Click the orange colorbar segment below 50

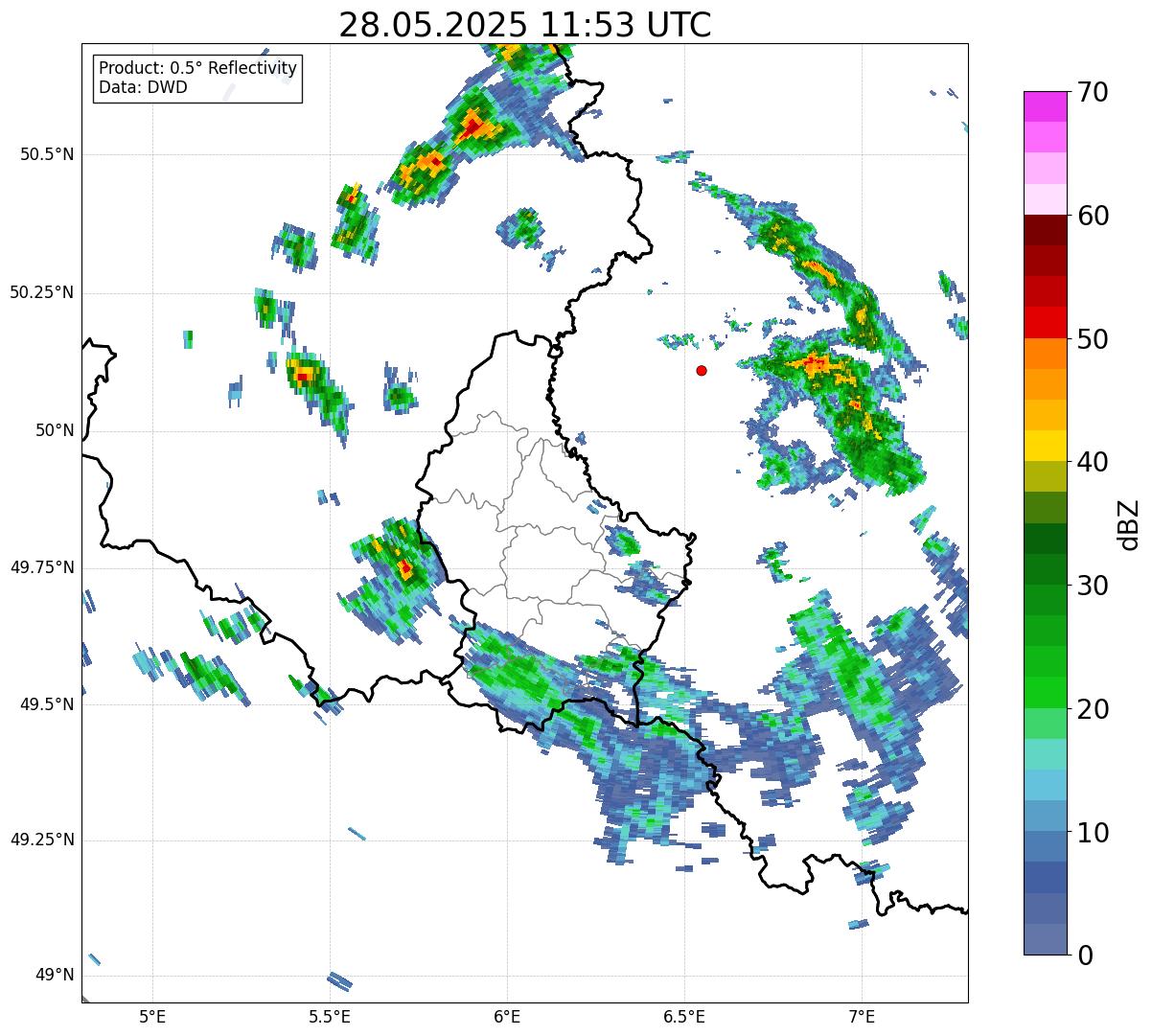pyautogui.click(x=1046, y=354)
